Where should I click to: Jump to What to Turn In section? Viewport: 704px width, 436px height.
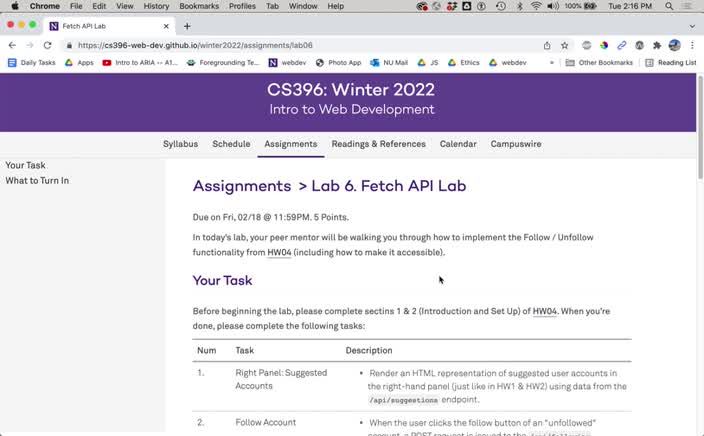(x=37, y=181)
